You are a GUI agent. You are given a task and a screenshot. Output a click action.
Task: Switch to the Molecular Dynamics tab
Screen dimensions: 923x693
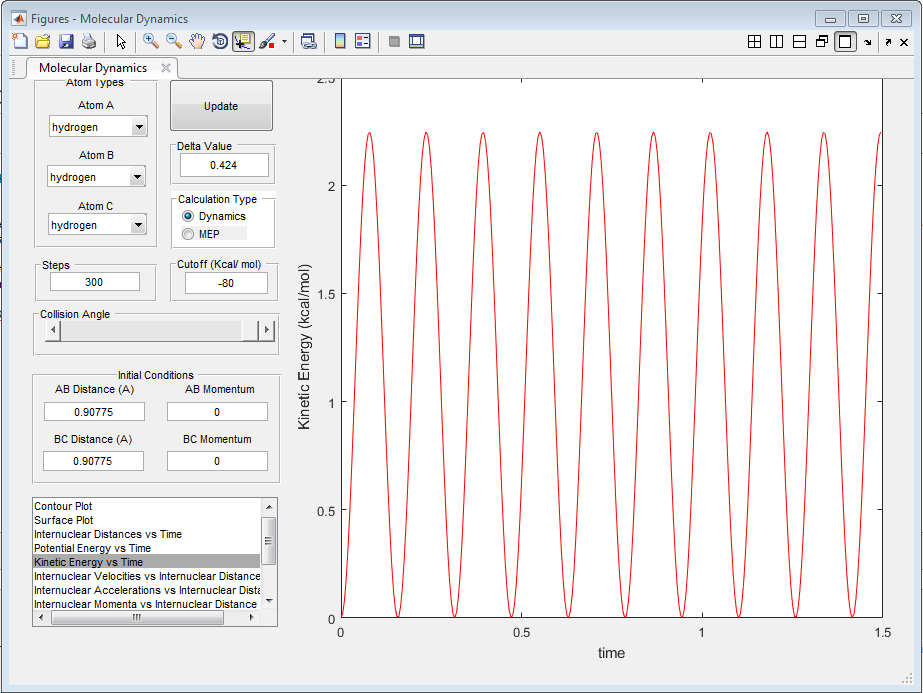click(x=93, y=68)
